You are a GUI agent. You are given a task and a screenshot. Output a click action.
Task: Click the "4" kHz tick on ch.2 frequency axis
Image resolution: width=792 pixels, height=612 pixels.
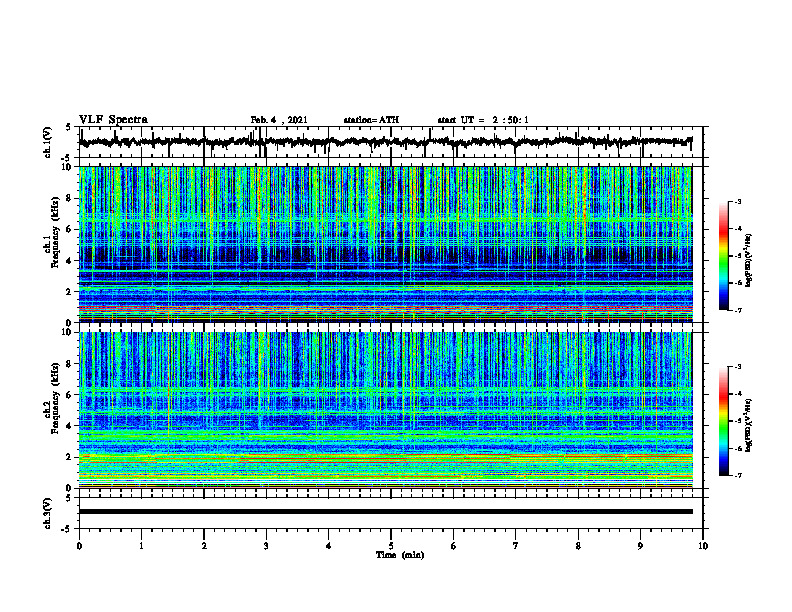click(70, 426)
